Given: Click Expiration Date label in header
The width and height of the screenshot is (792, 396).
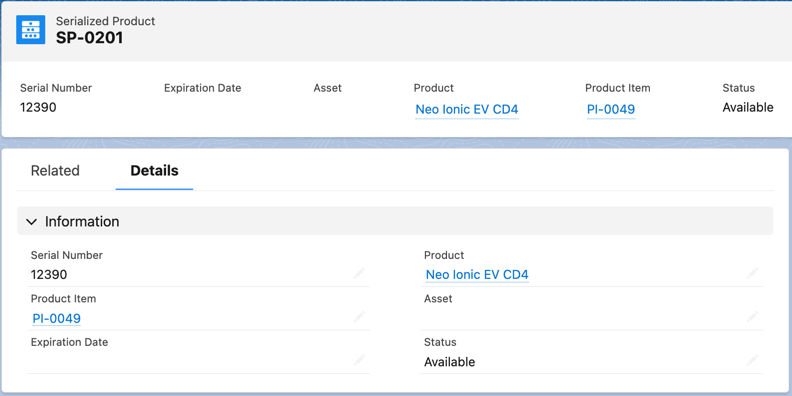Looking at the screenshot, I should pyautogui.click(x=203, y=88).
